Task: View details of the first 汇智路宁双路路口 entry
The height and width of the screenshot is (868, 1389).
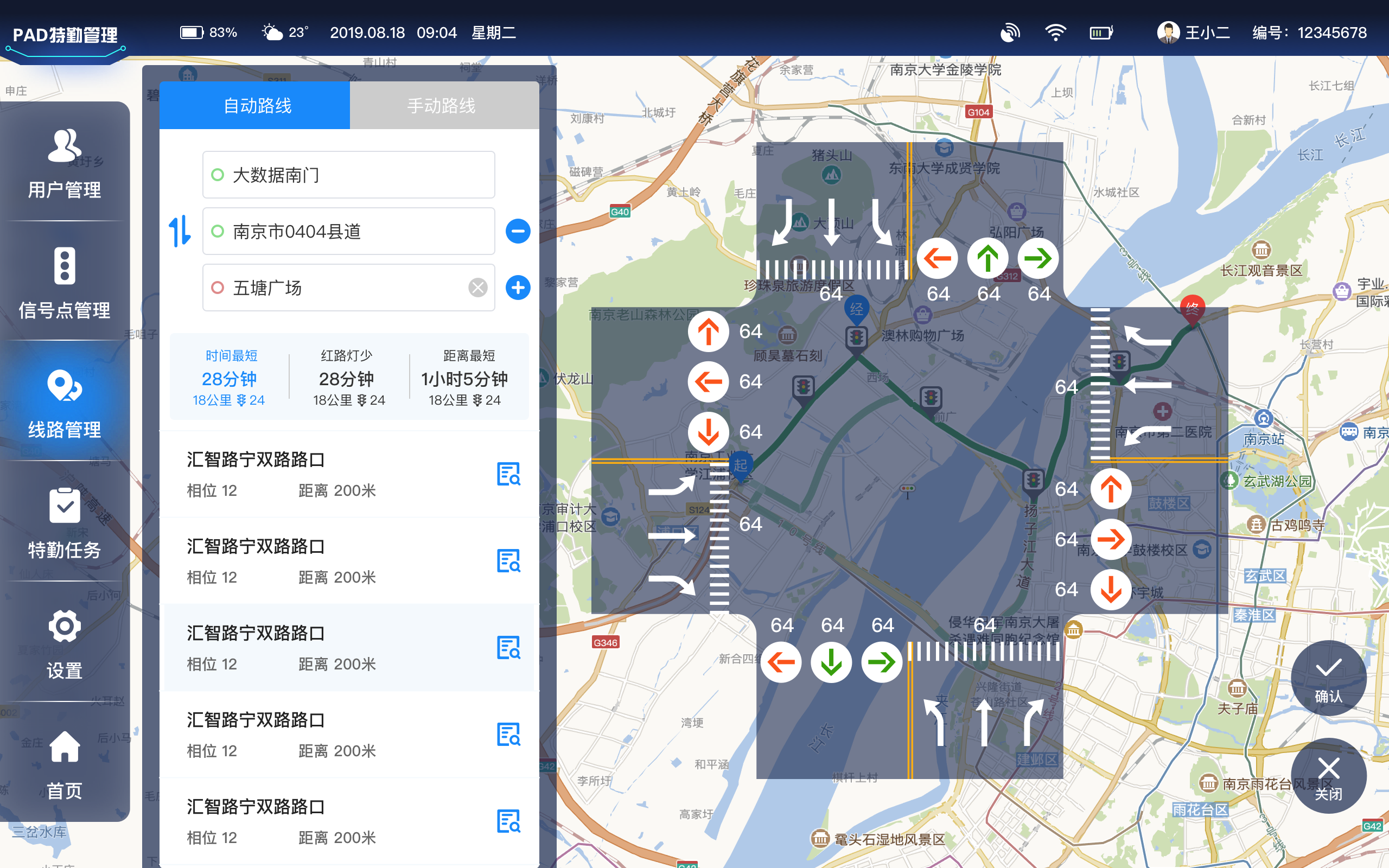Action: point(508,474)
